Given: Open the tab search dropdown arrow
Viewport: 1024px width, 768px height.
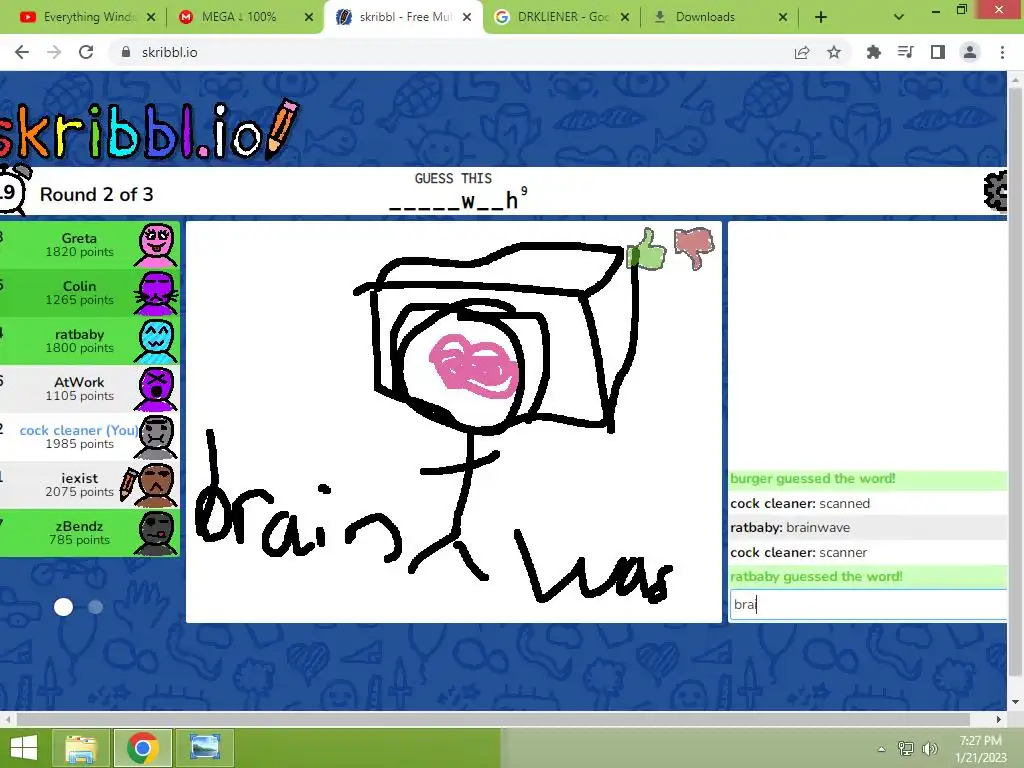Looking at the screenshot, I should click(899, 17).
